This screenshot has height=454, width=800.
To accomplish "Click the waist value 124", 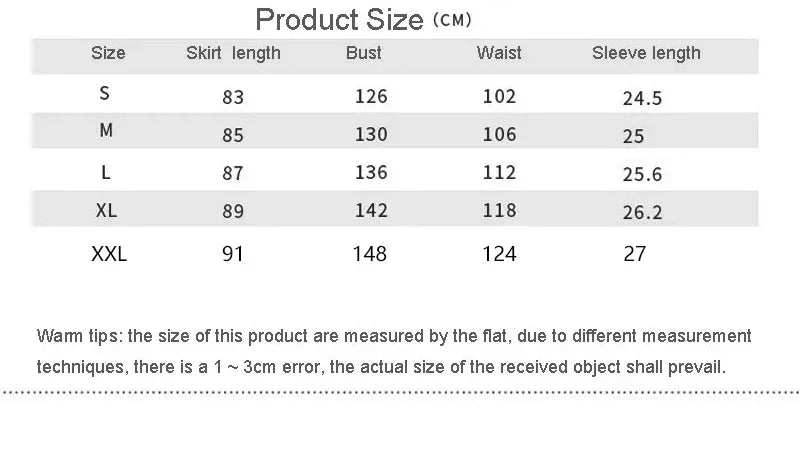I will (x=499, y=254).
